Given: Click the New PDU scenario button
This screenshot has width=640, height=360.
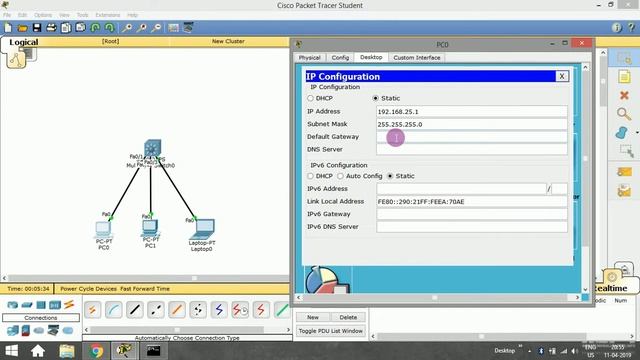Looking at the screenshot, I should 313,317.
